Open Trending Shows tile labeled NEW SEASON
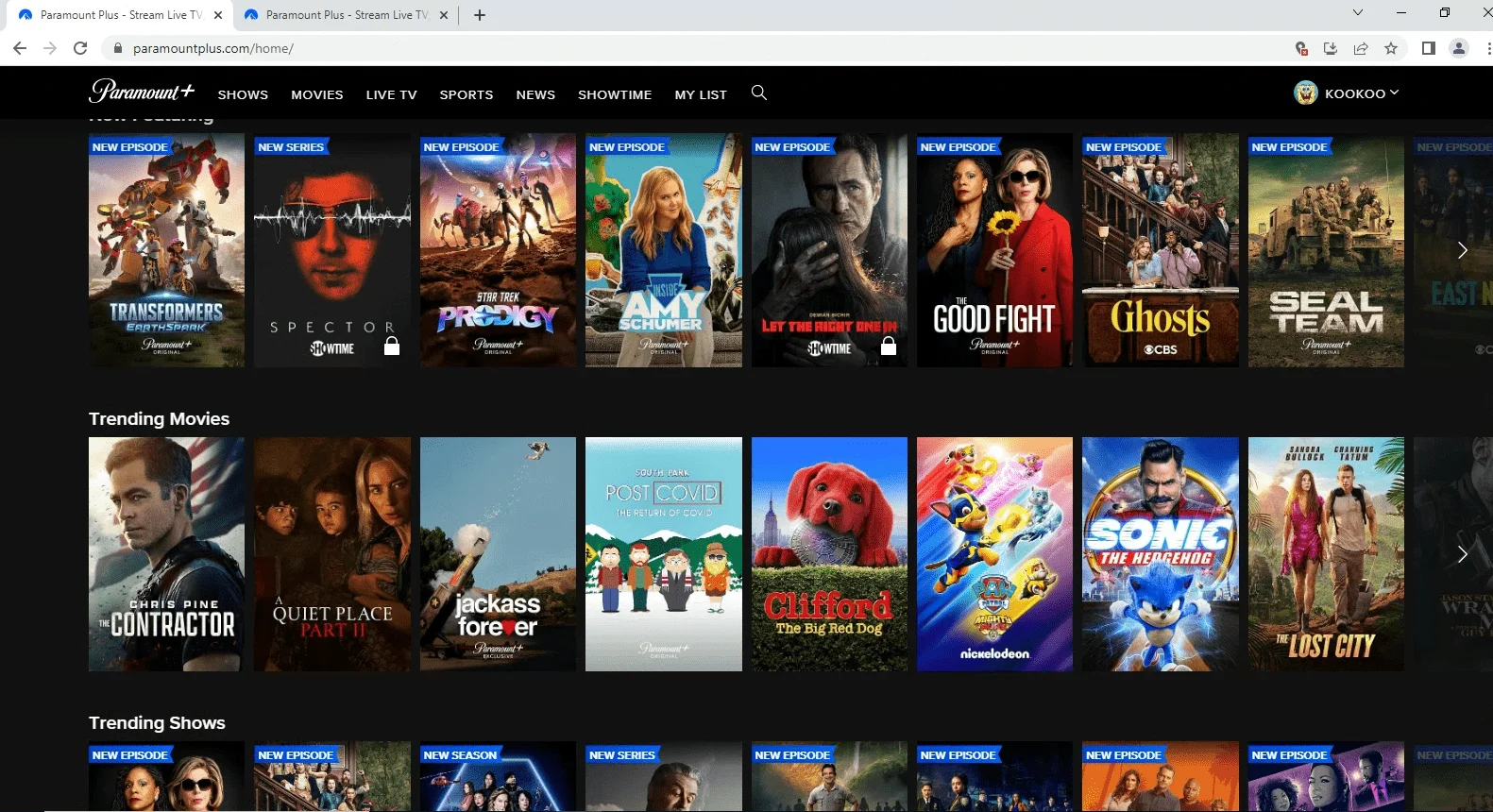The image size is (1493, 812). [x=498, y=776]
